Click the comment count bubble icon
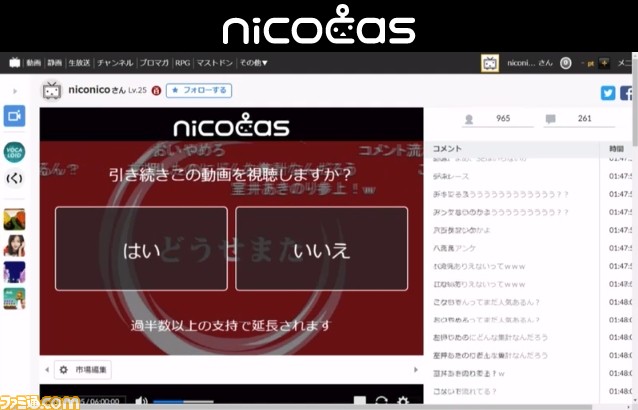This screenshot has width=638, height=410. [551, 119]
